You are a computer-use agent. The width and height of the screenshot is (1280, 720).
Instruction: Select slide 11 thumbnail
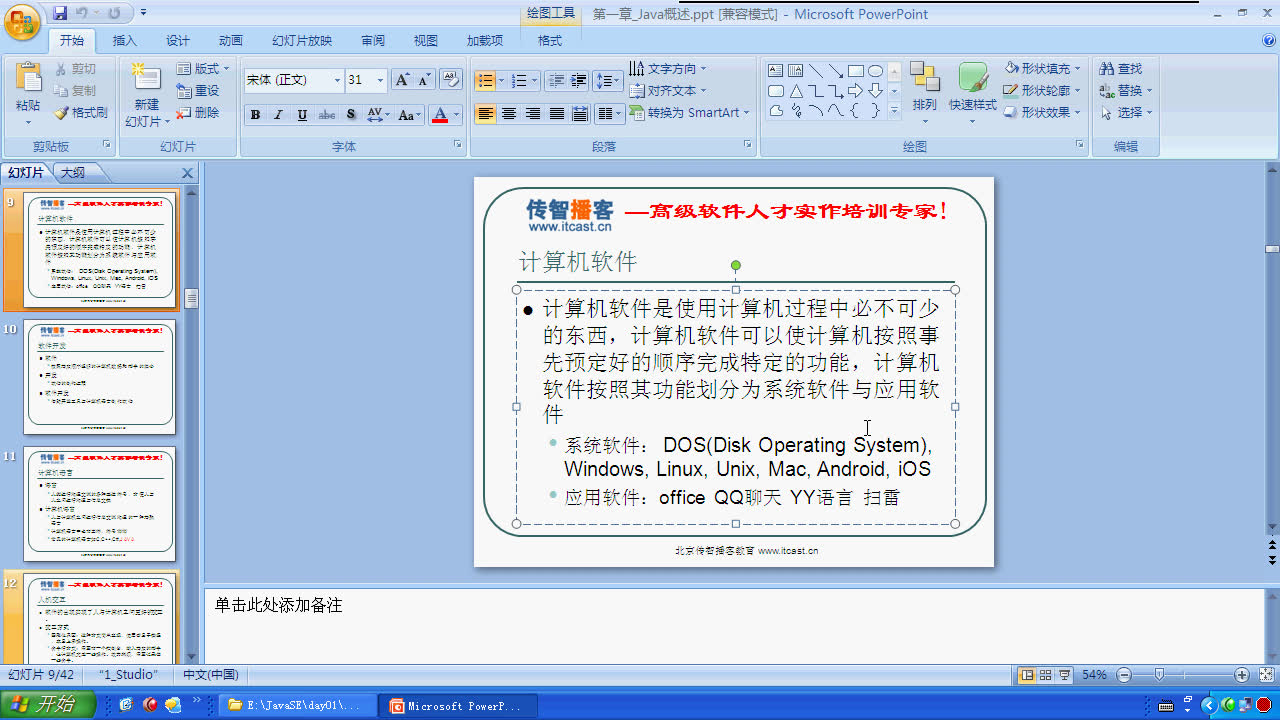tap(99, 504)
